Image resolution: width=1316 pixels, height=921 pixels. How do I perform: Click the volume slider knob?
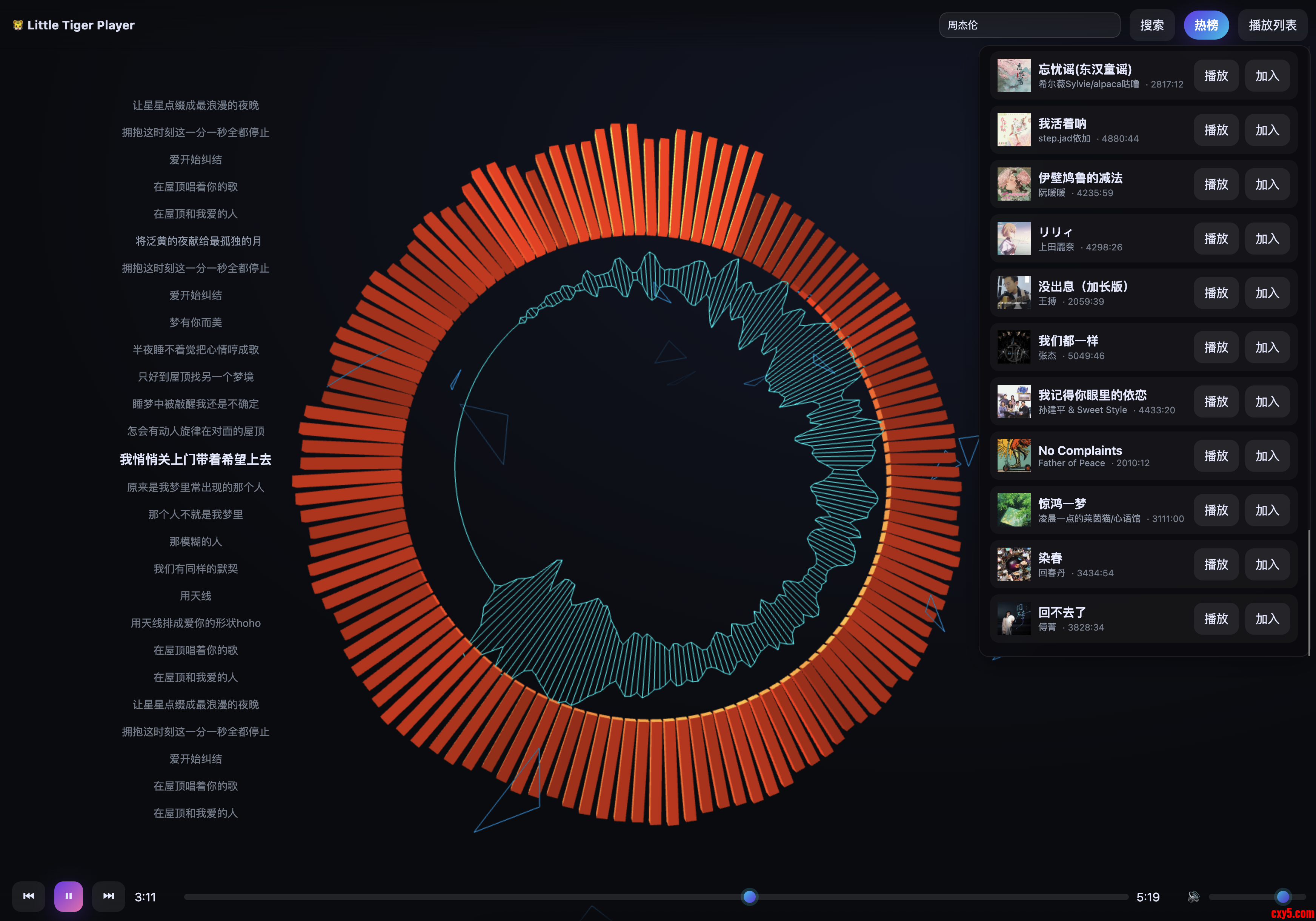tap(1283, 896)
